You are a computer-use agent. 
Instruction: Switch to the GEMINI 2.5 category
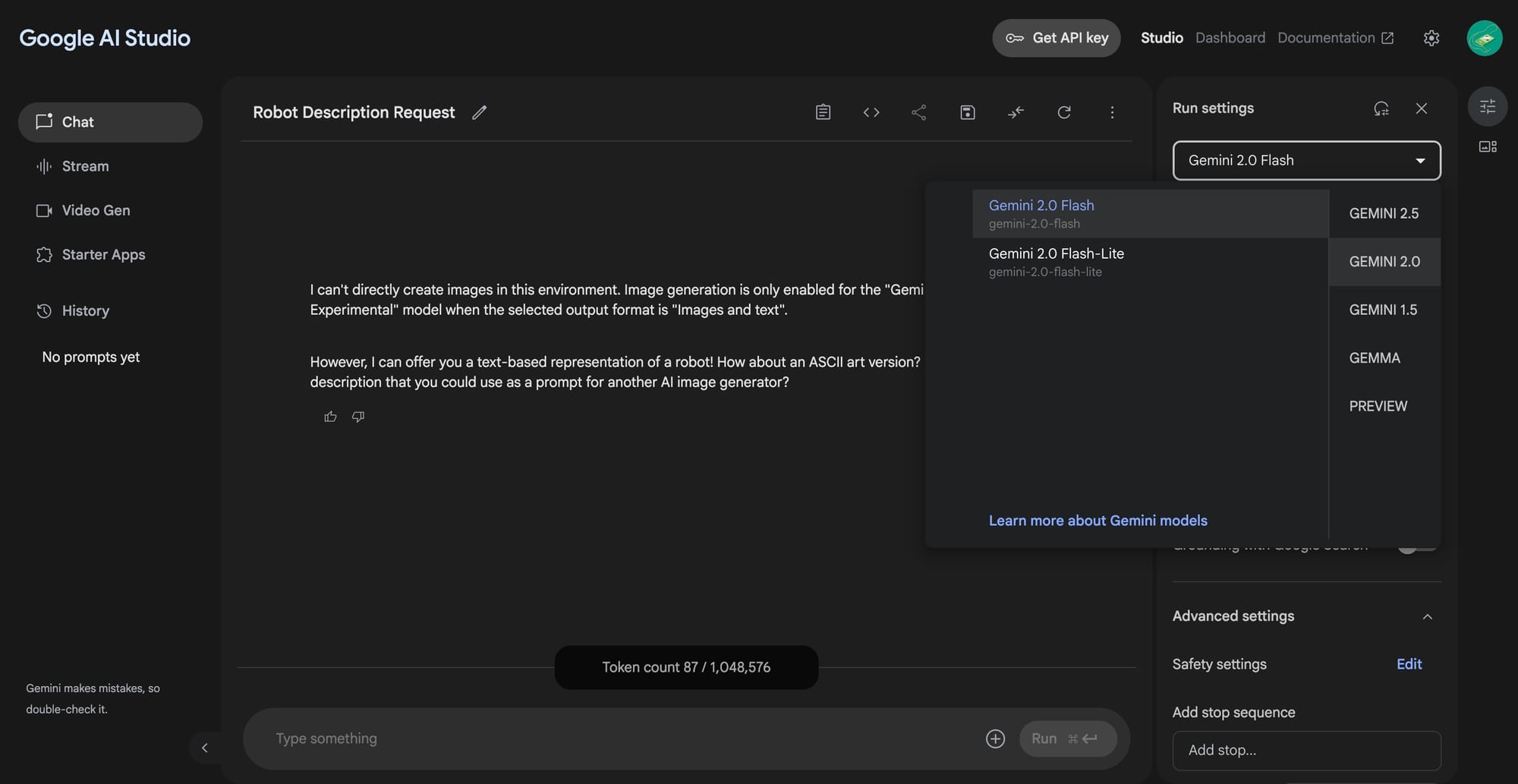pyautogui.click(x=1384, y=213)
